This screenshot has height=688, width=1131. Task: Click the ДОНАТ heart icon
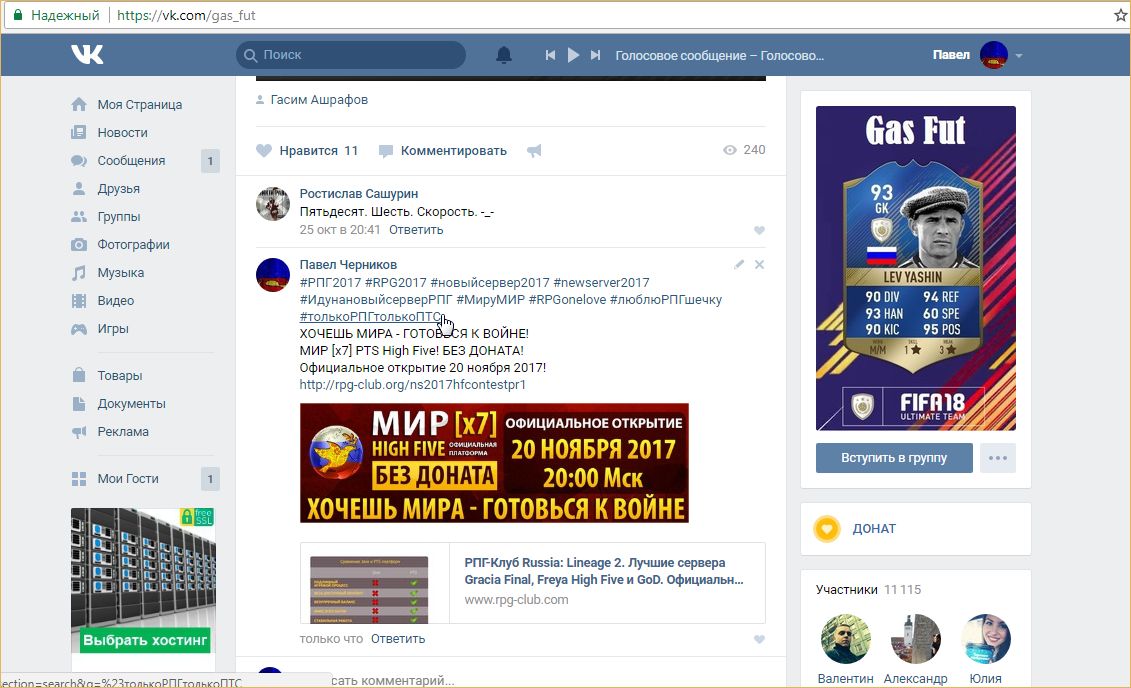pos(827,529)
